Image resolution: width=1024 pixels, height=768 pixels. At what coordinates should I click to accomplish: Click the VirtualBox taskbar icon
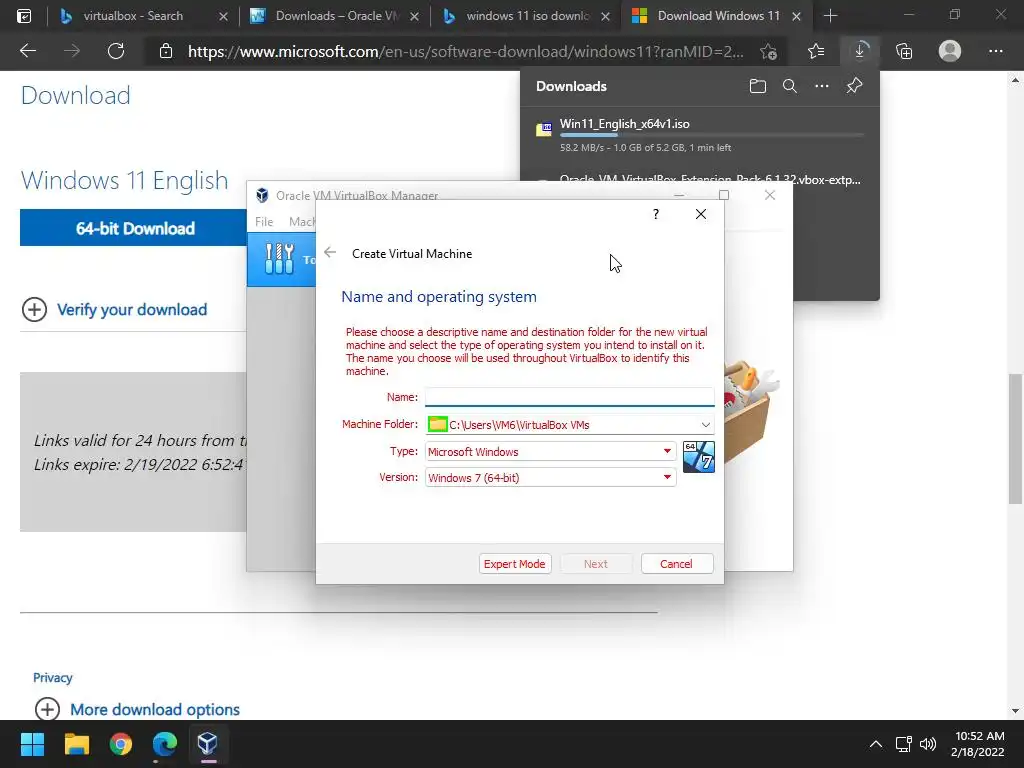[x=208, y=743]
